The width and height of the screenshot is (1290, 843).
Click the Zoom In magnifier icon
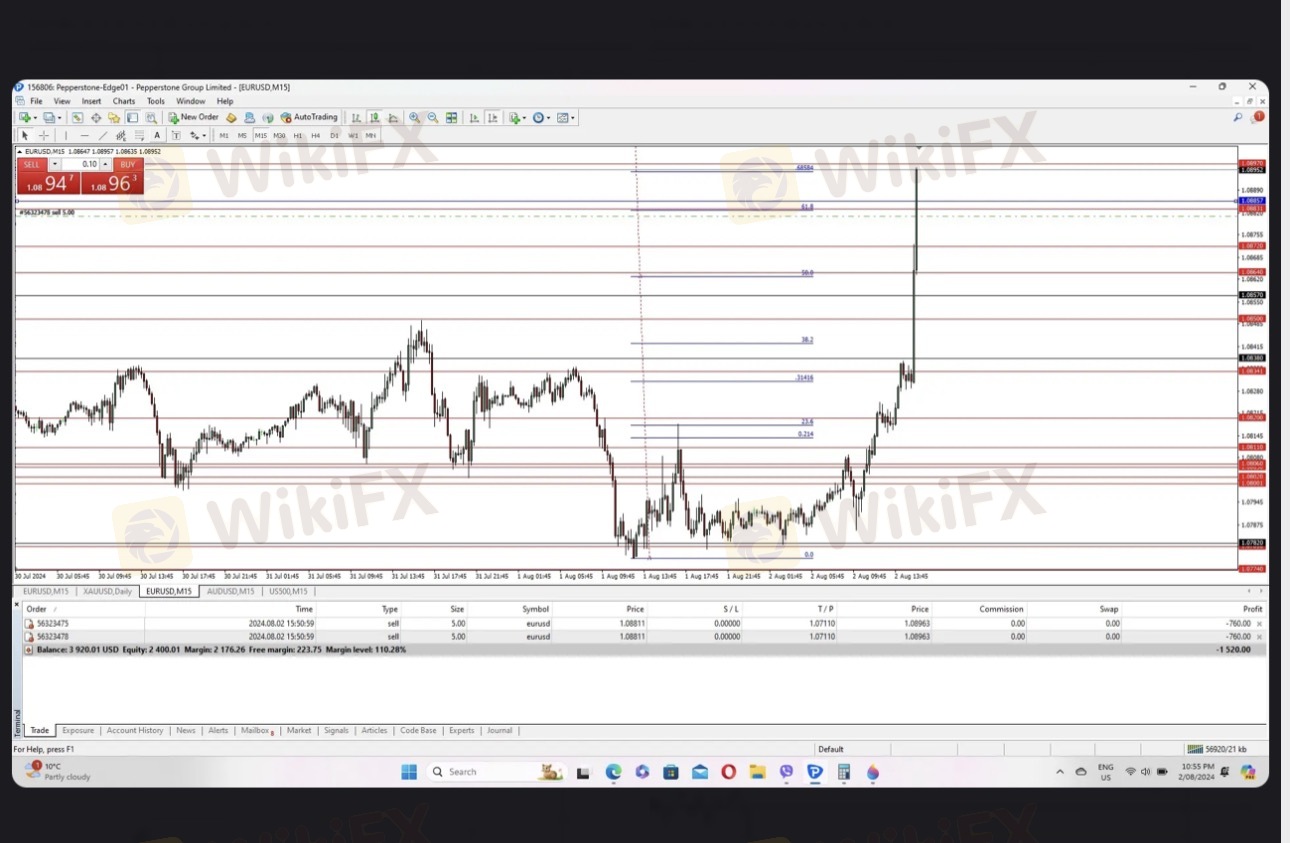click(414, 118)
